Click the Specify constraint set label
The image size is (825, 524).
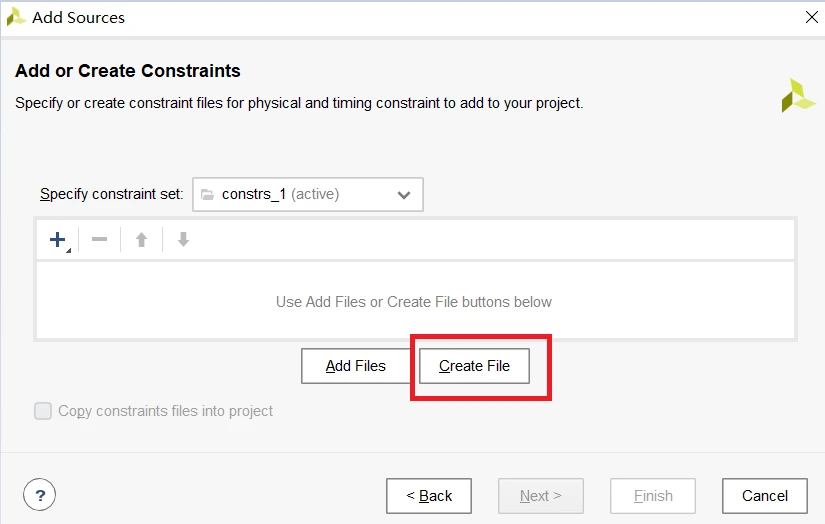coord(112,194)
